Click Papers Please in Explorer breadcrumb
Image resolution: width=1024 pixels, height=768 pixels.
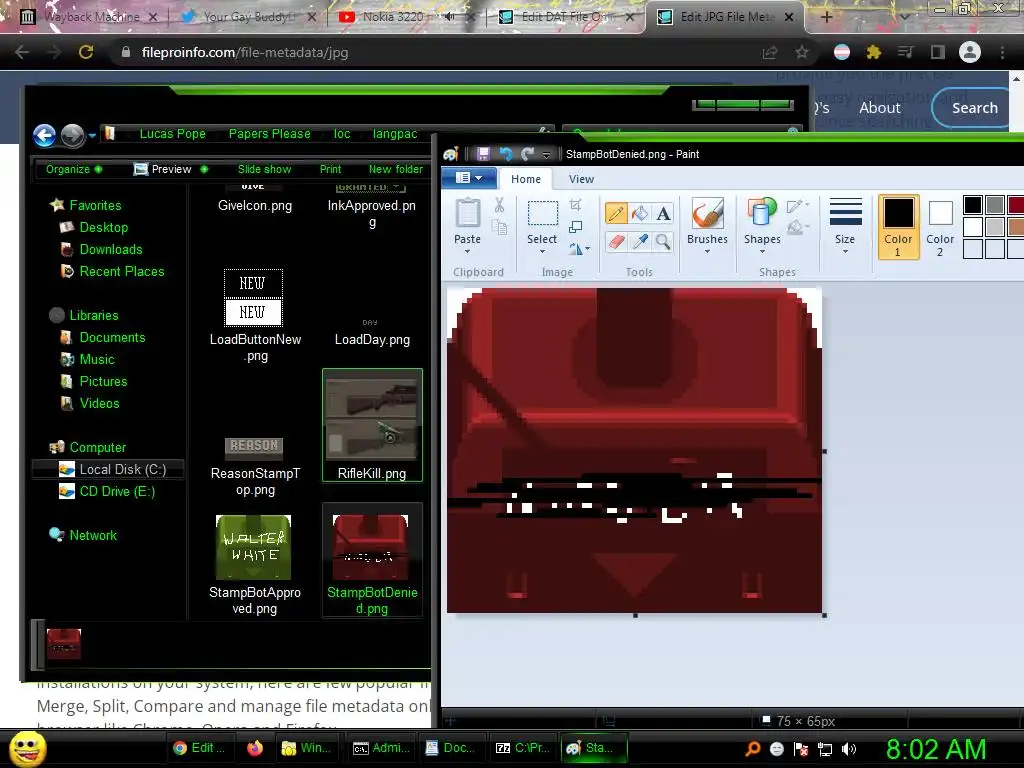pyautogui.click(x=269, y=134)
